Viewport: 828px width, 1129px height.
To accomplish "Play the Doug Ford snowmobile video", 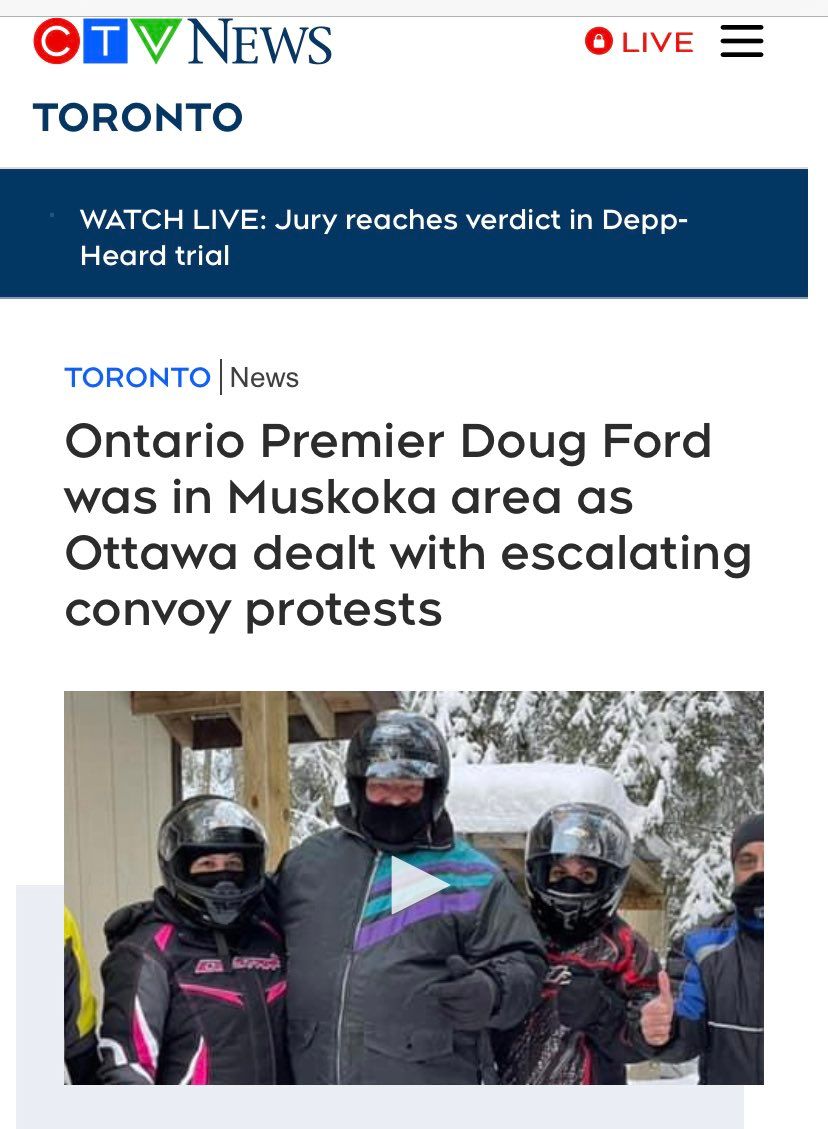I will [418, 885].
